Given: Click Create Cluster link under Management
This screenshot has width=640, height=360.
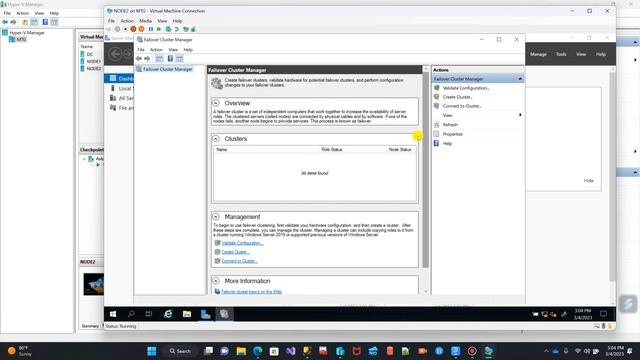Looking at the screenshot, I should coord(236,252).
